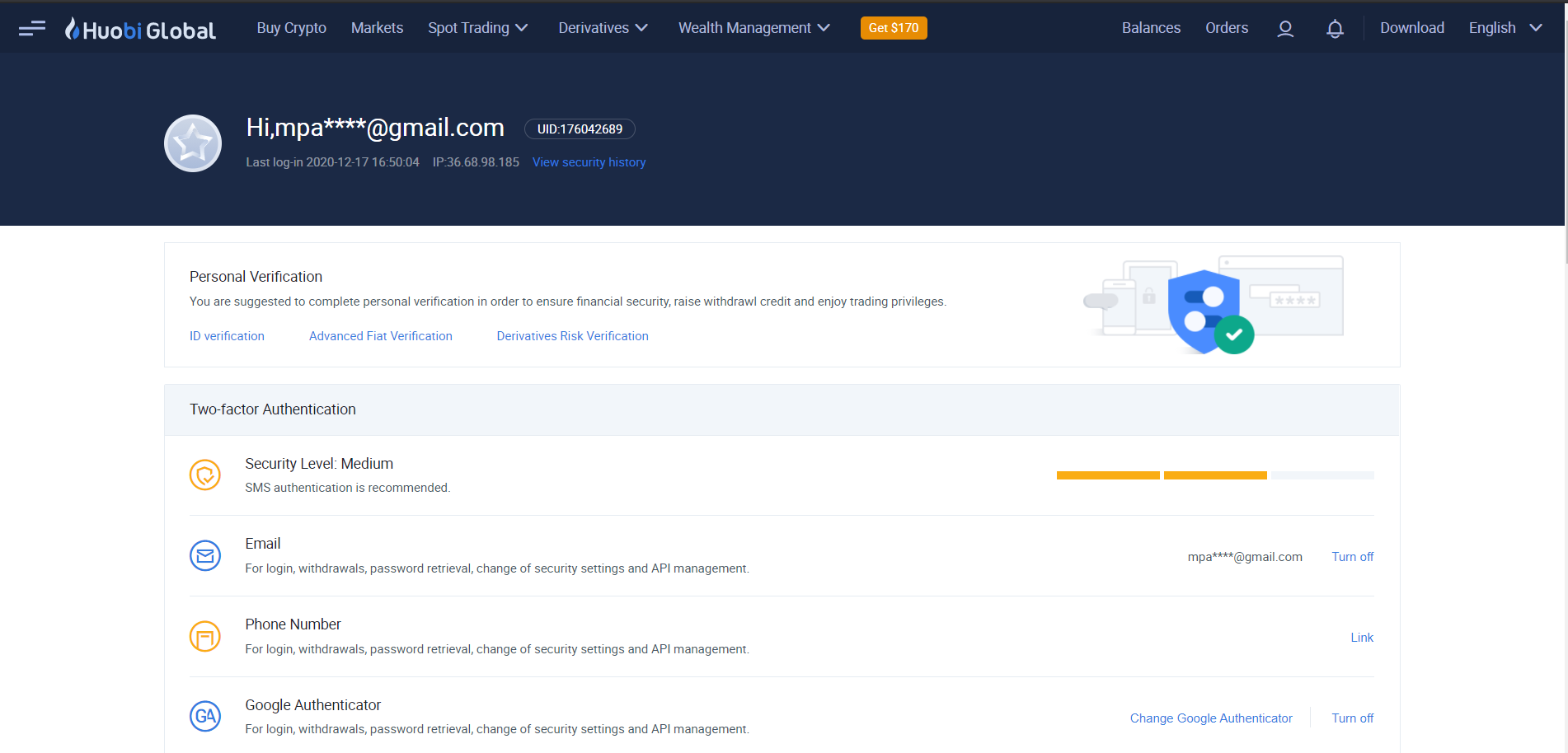
Task: Open Derivatives Risk Verification
Action: pyautogui.click(x=572, y=336)
